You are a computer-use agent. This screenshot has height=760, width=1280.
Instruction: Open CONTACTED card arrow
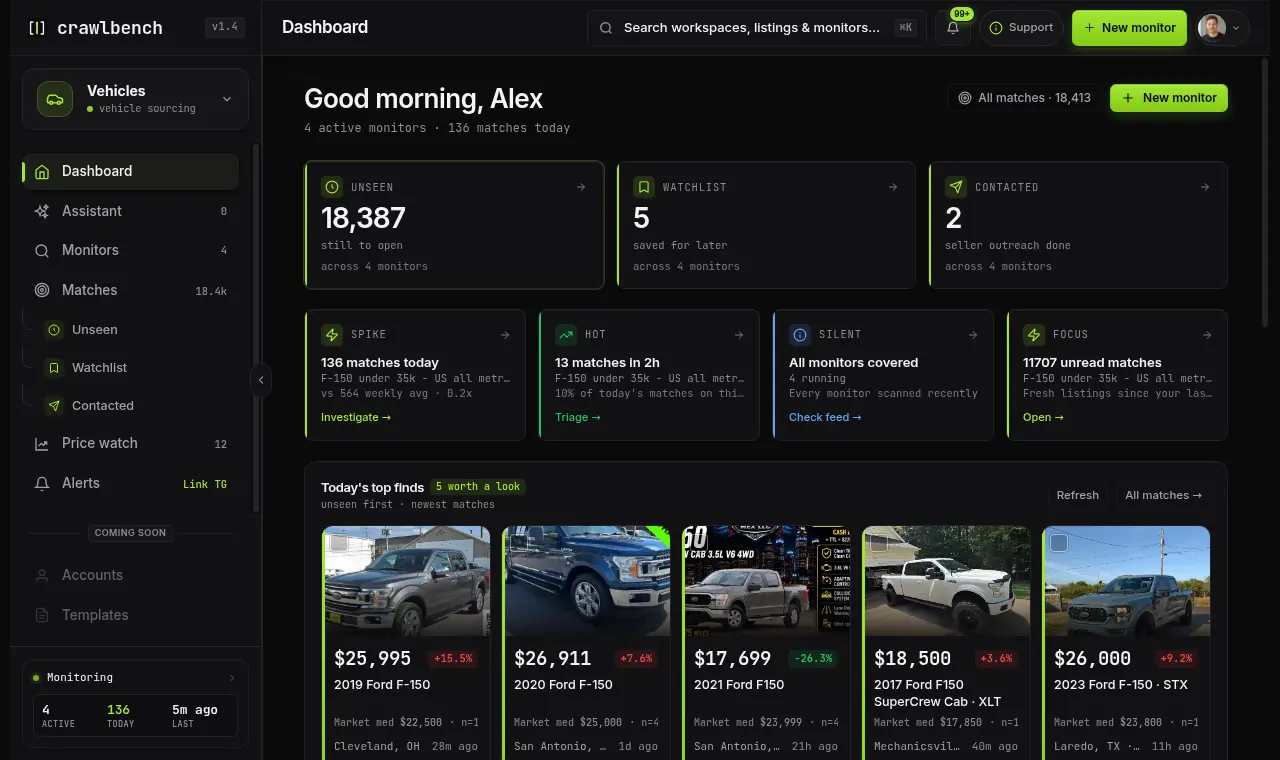(x=1205, y=187)
